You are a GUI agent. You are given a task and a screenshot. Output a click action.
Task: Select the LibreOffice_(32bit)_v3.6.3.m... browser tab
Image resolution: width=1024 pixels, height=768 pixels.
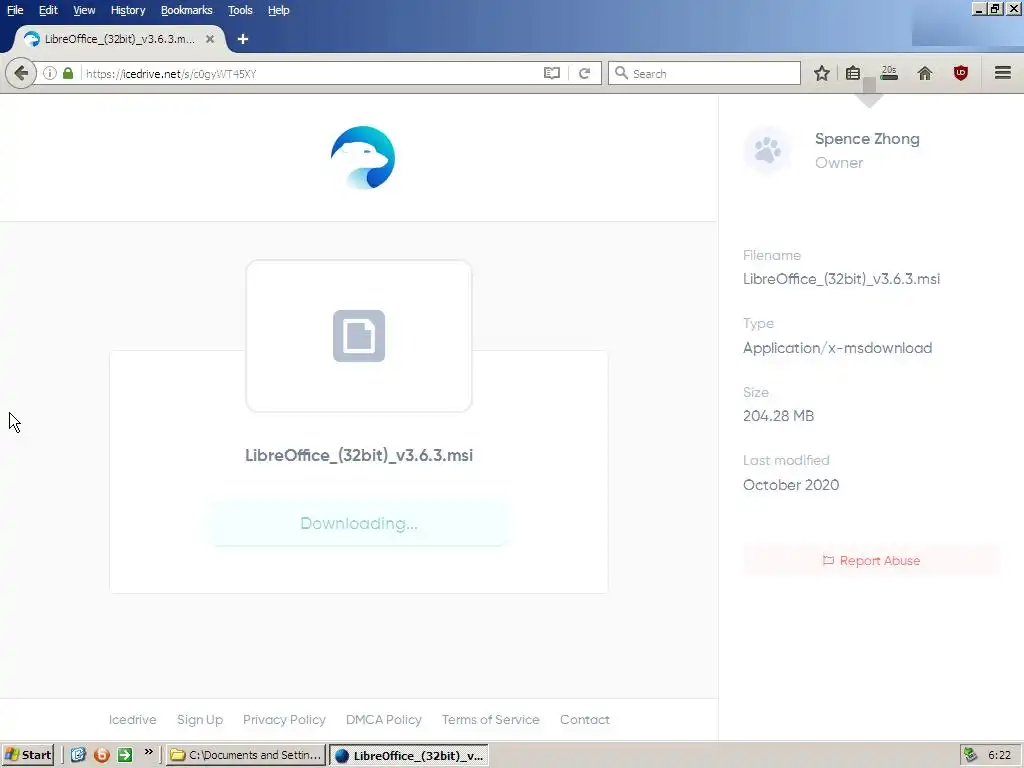[x=119, y=39]
